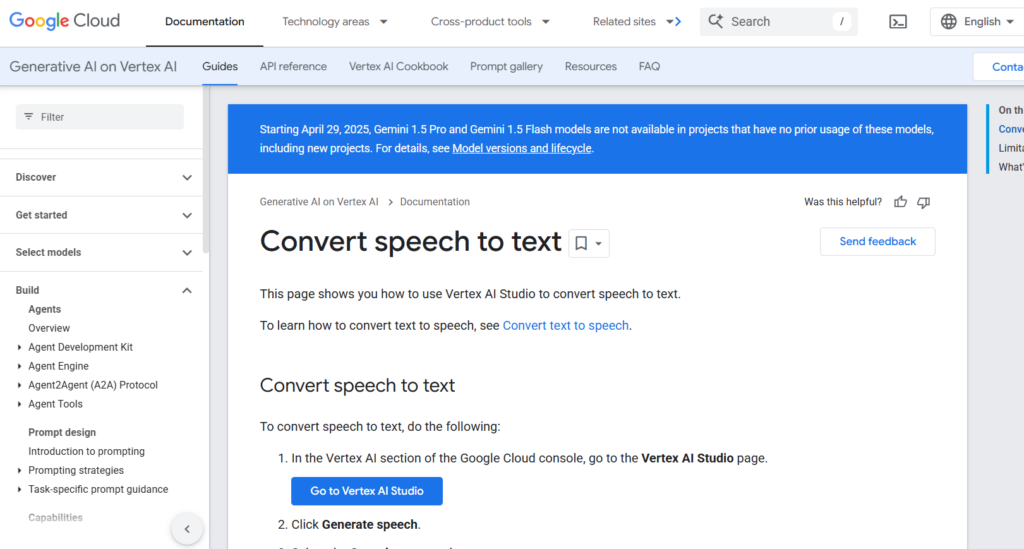
Task: Expand Agent Engine tree item
Action: tap(19, 366)
